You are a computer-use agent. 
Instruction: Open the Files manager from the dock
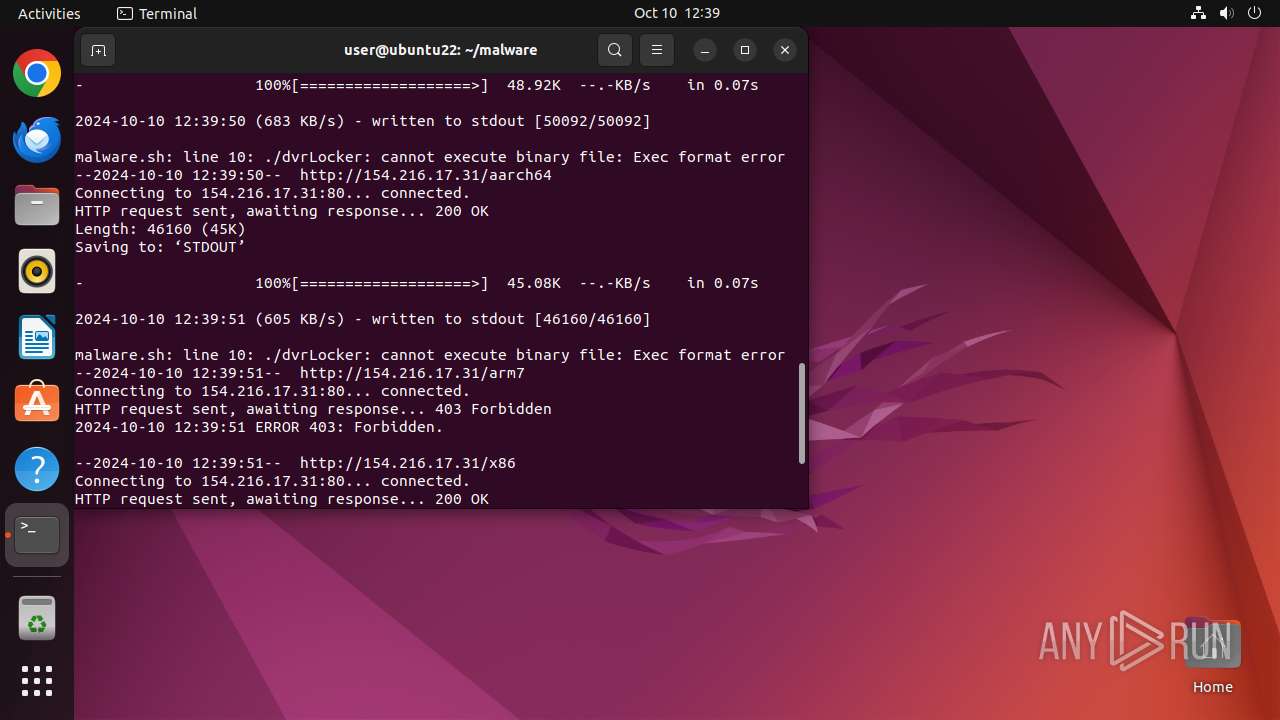[x=37, y=206]
